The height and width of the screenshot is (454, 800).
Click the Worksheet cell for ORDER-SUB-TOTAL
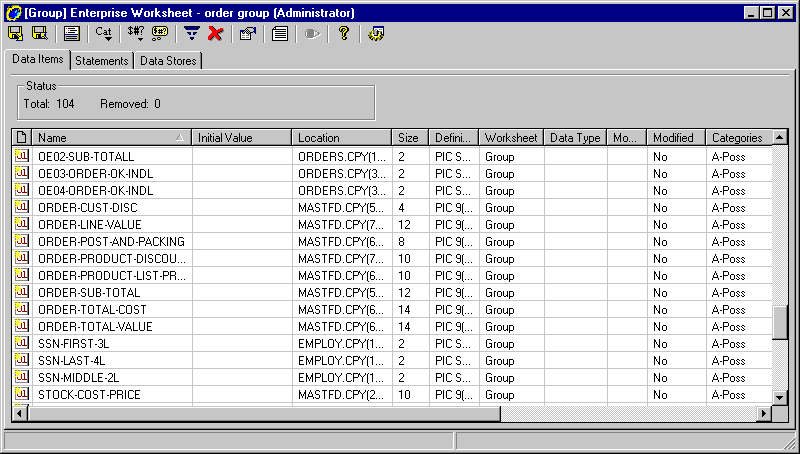pyautogui.click(x=512, y=293)
